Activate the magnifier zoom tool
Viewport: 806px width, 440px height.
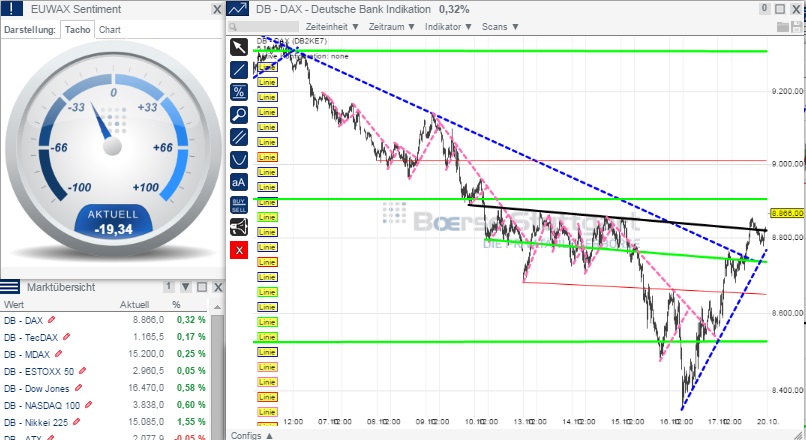point(239,115)
